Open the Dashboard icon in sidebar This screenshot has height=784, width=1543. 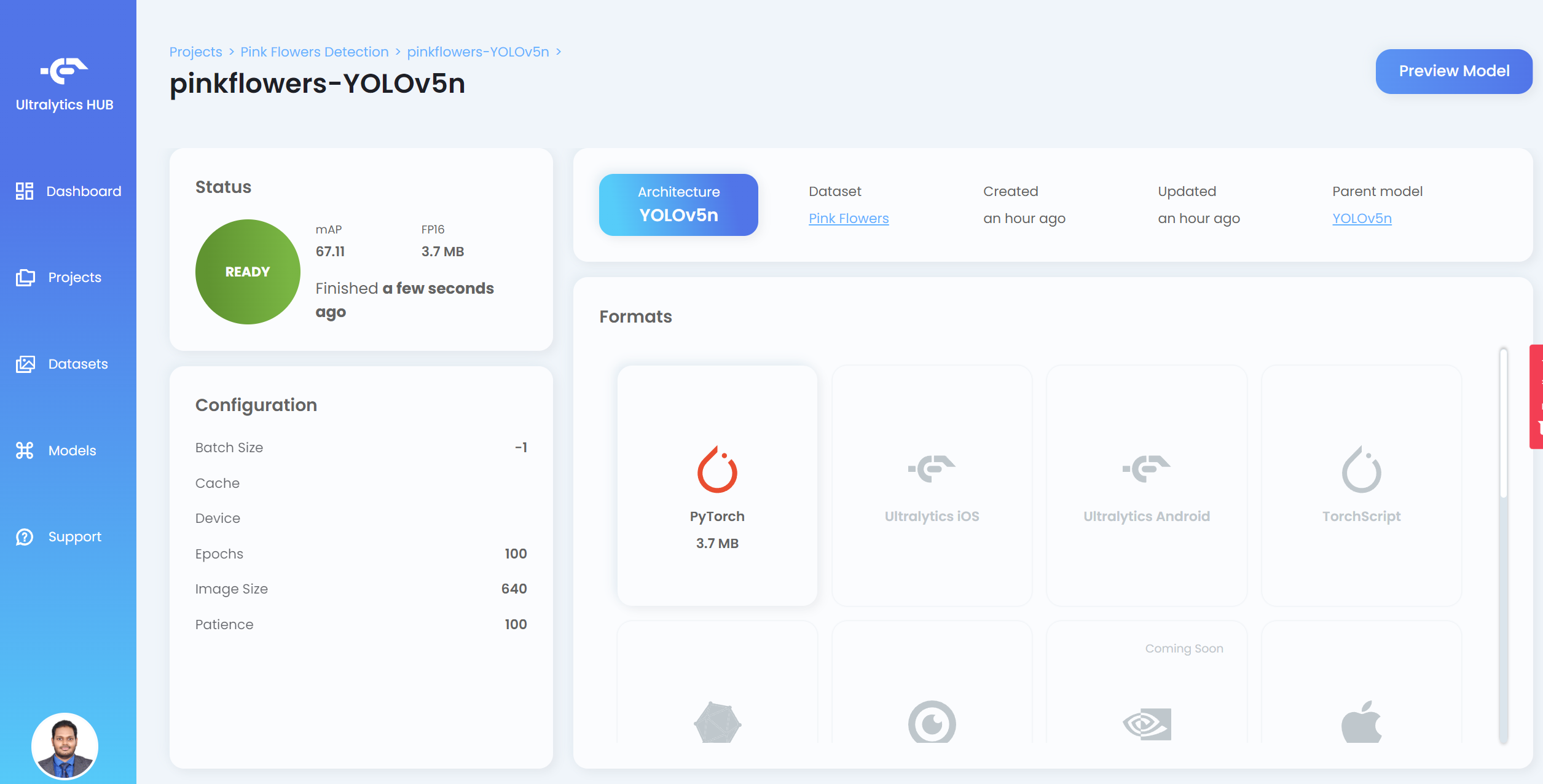coord(25,191)
